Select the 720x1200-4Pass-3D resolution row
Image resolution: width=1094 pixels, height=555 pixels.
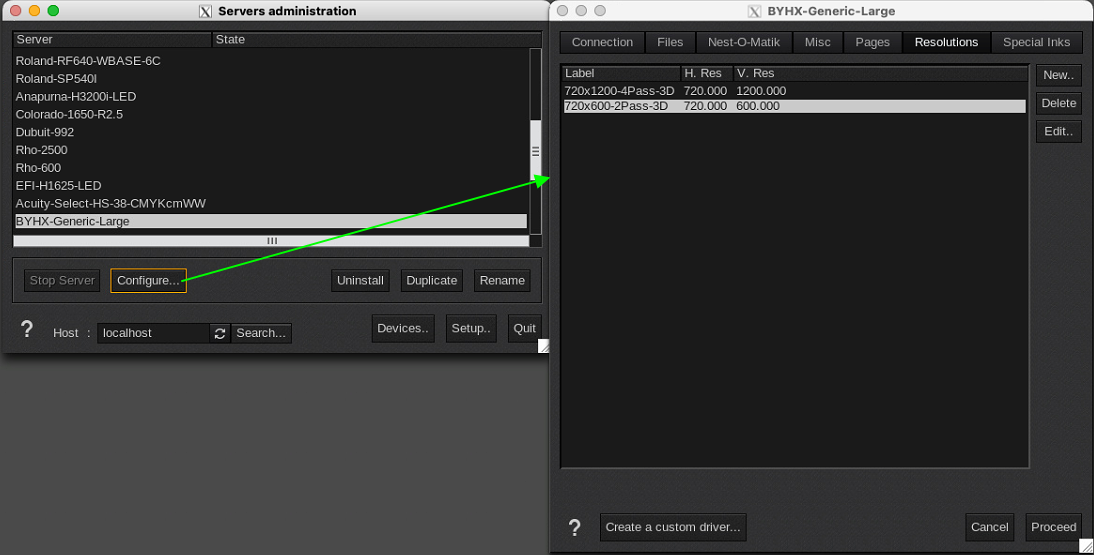619,91
